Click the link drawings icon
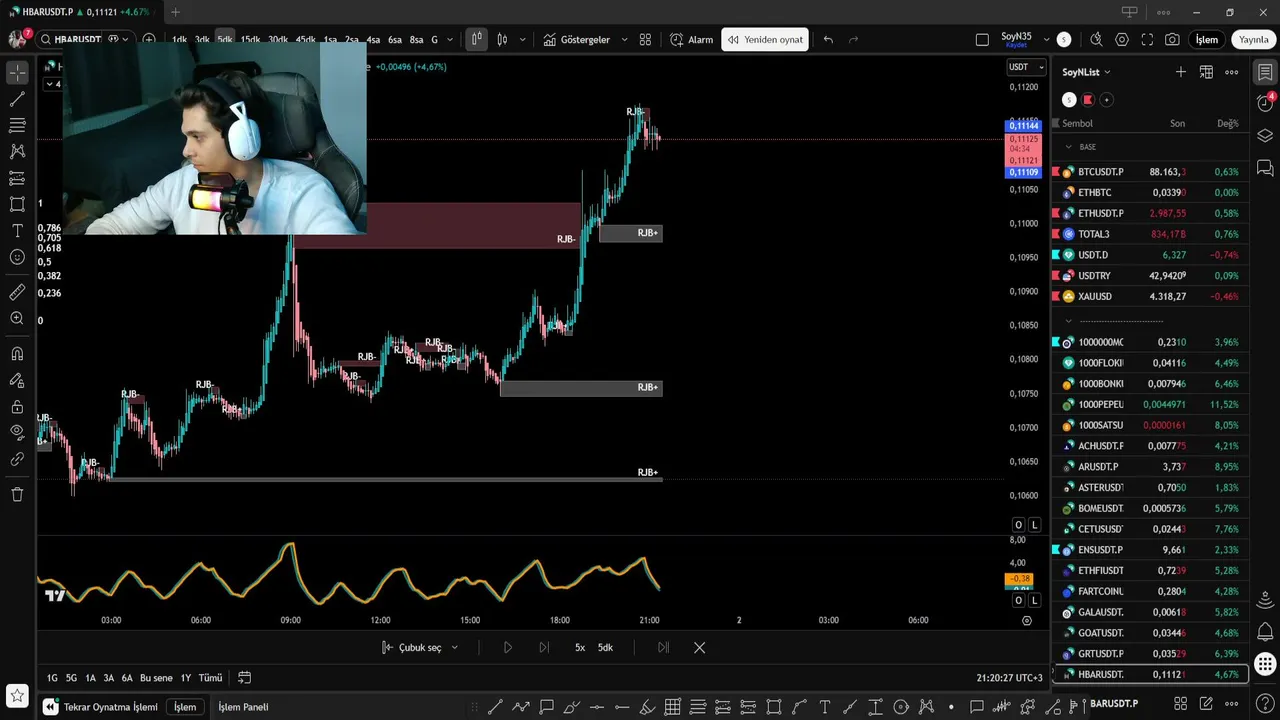Screen dimensions: 1280x720 [17, 459]
